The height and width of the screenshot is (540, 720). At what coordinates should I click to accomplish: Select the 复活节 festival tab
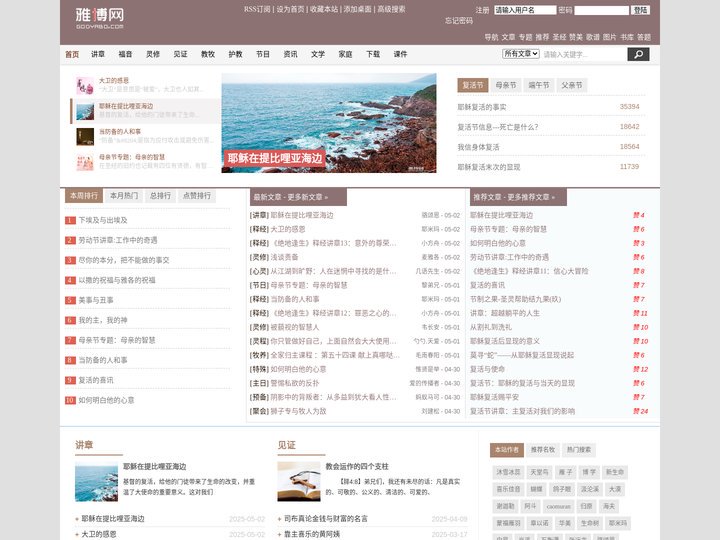click(x=472, y=85)
